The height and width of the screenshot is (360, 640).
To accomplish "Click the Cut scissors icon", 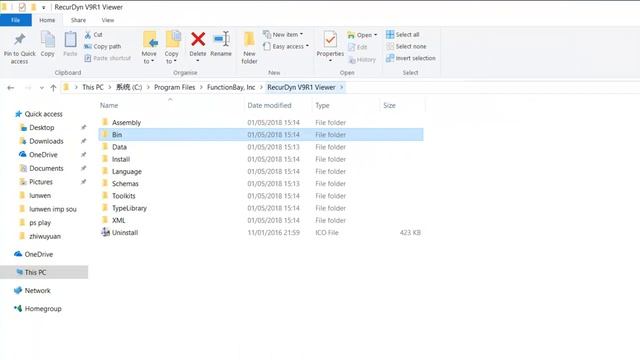I will pos(88,35).
